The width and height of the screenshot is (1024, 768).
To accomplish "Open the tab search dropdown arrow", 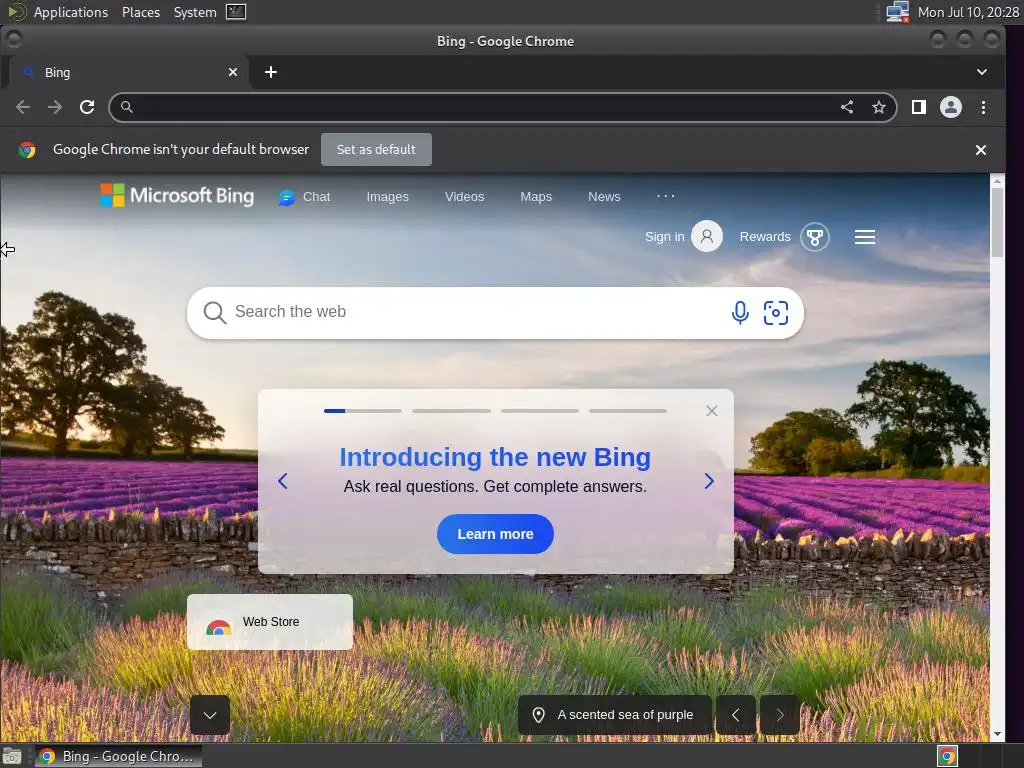I will tap(982, 72).
